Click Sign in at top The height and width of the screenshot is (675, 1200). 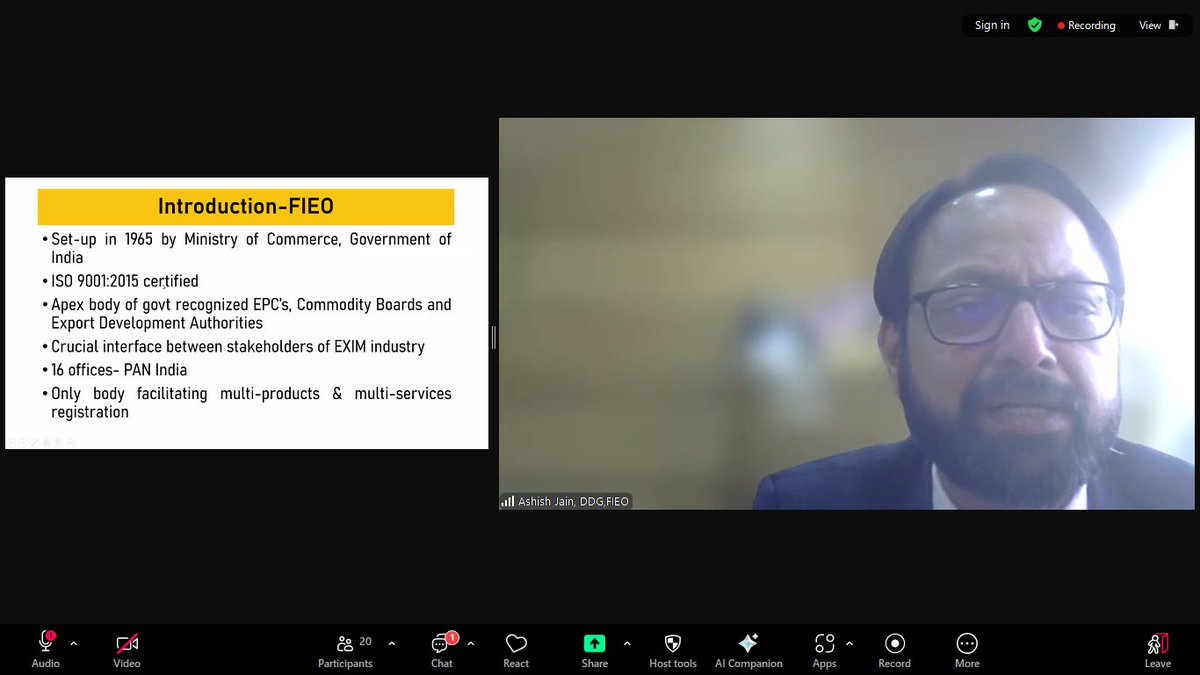[992, 25]
